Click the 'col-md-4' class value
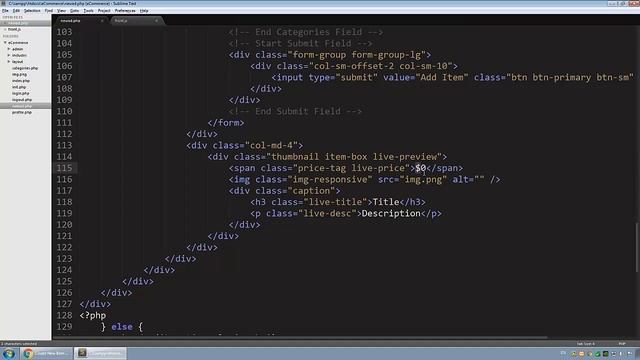This screenshot has width=640, height=360. click(271, 146)
